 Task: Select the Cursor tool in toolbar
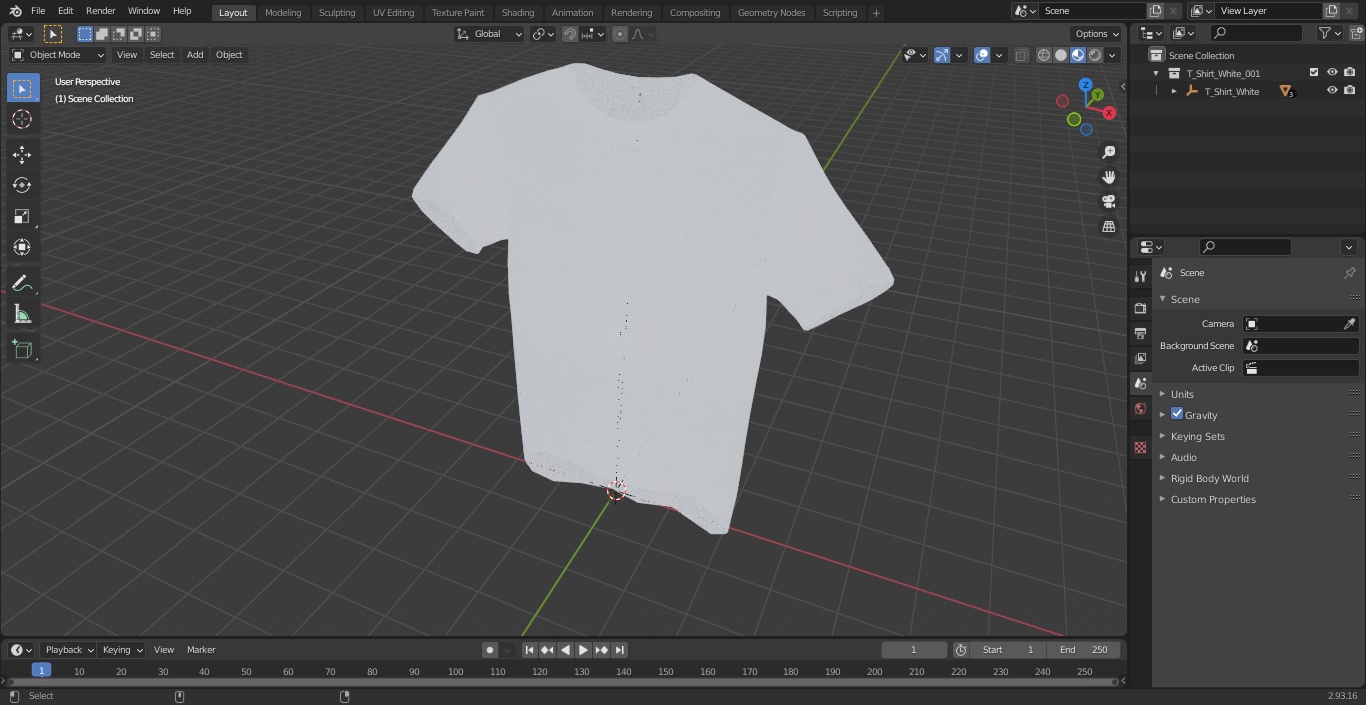coord(22,120)
